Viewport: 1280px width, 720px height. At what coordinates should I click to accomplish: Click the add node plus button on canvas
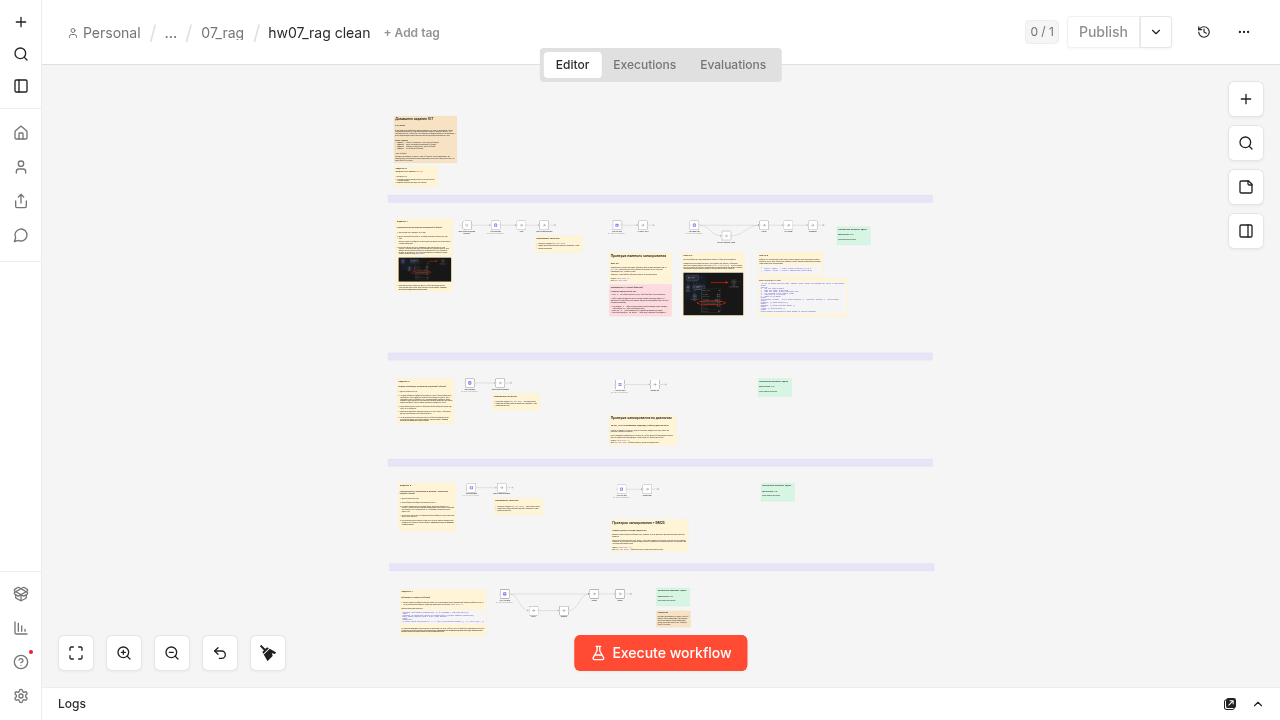click(1246, 99)
